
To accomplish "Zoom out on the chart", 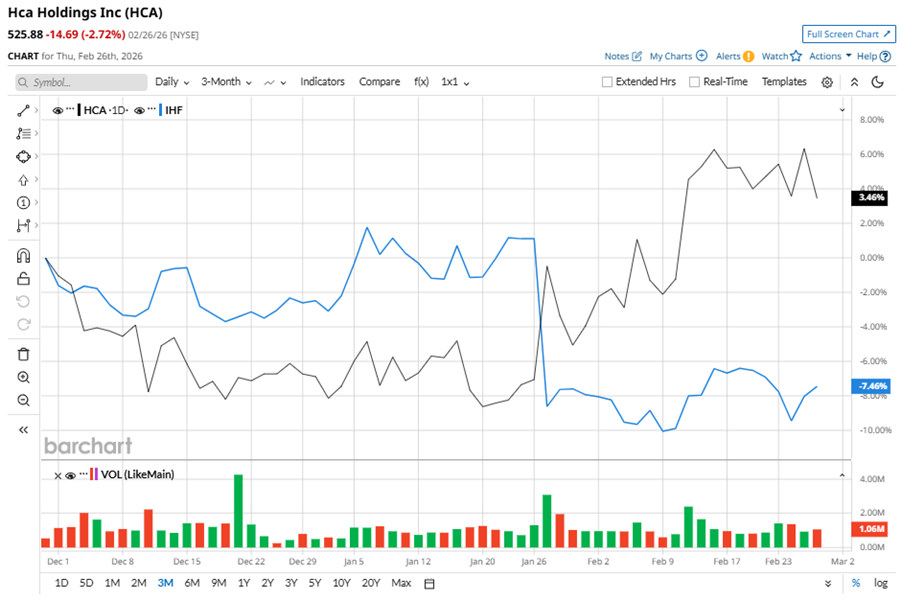I will (23, 400).
